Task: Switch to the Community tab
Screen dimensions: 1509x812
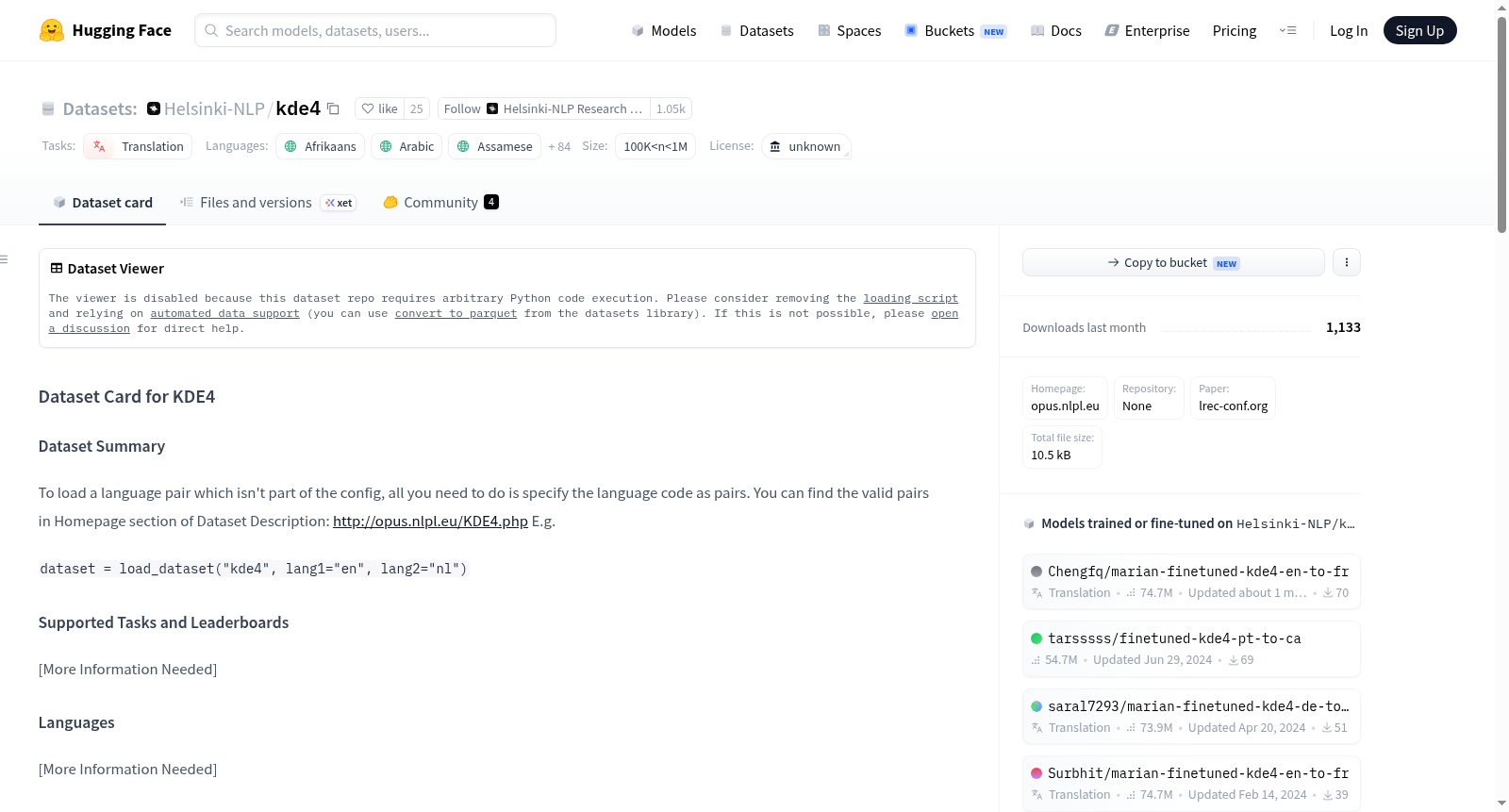Action: coord(440,203)
